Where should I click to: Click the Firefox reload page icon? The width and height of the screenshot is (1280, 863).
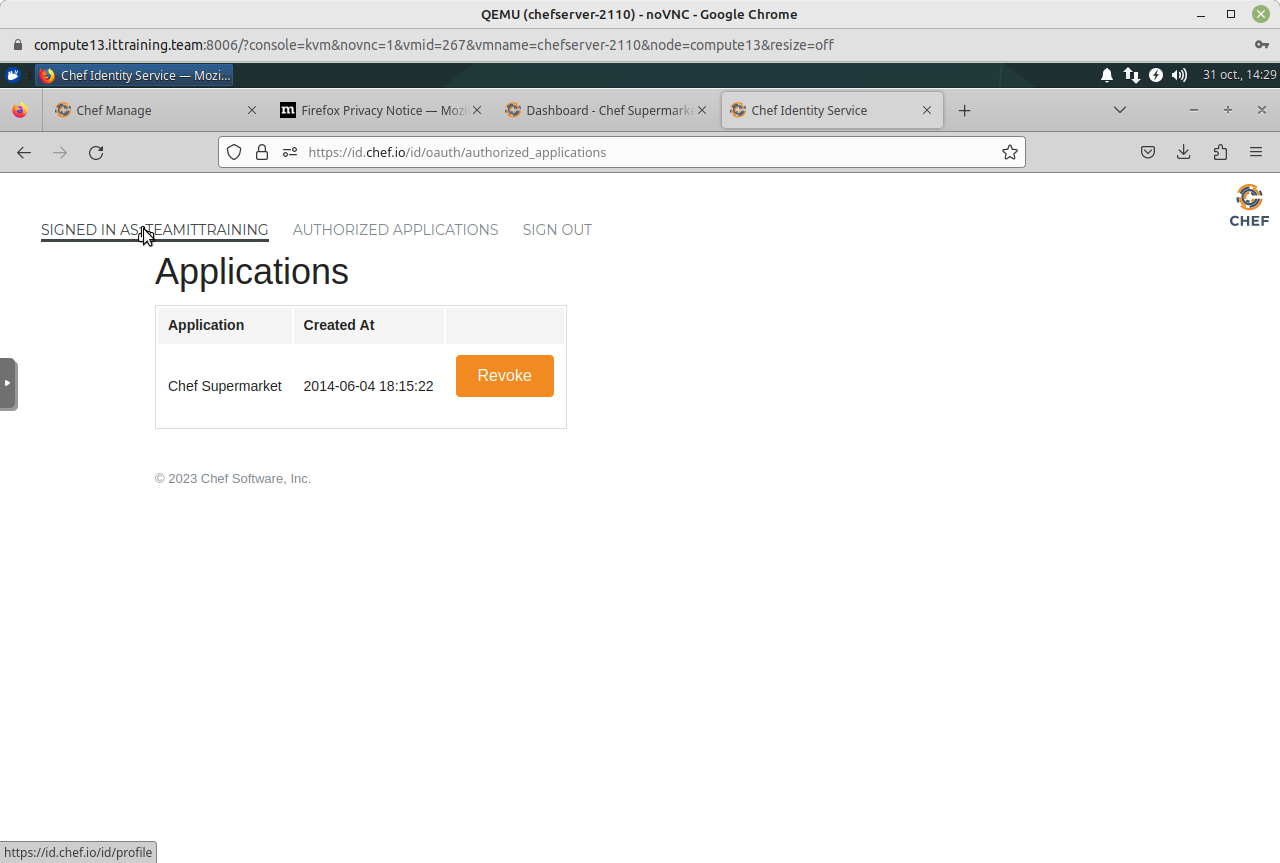click(x=96, y=152)
